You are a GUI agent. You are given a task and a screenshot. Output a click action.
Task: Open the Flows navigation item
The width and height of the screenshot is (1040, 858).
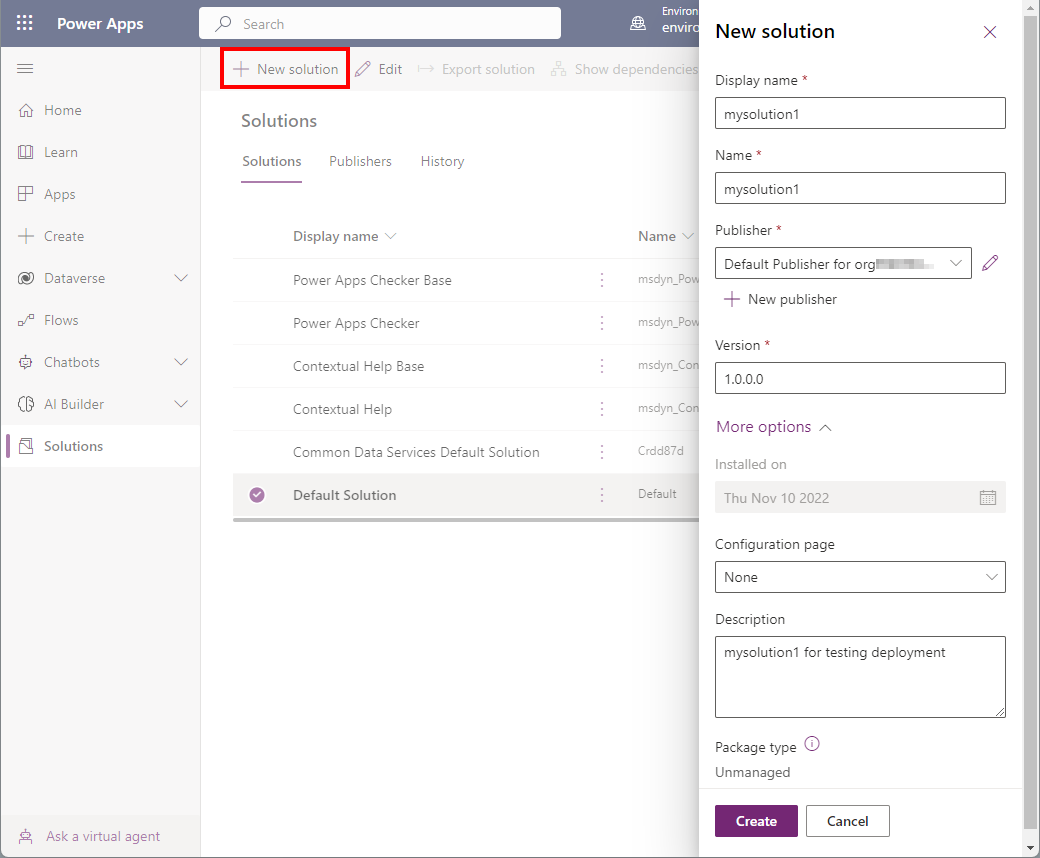pyautogui.click(x=61, y=320)
